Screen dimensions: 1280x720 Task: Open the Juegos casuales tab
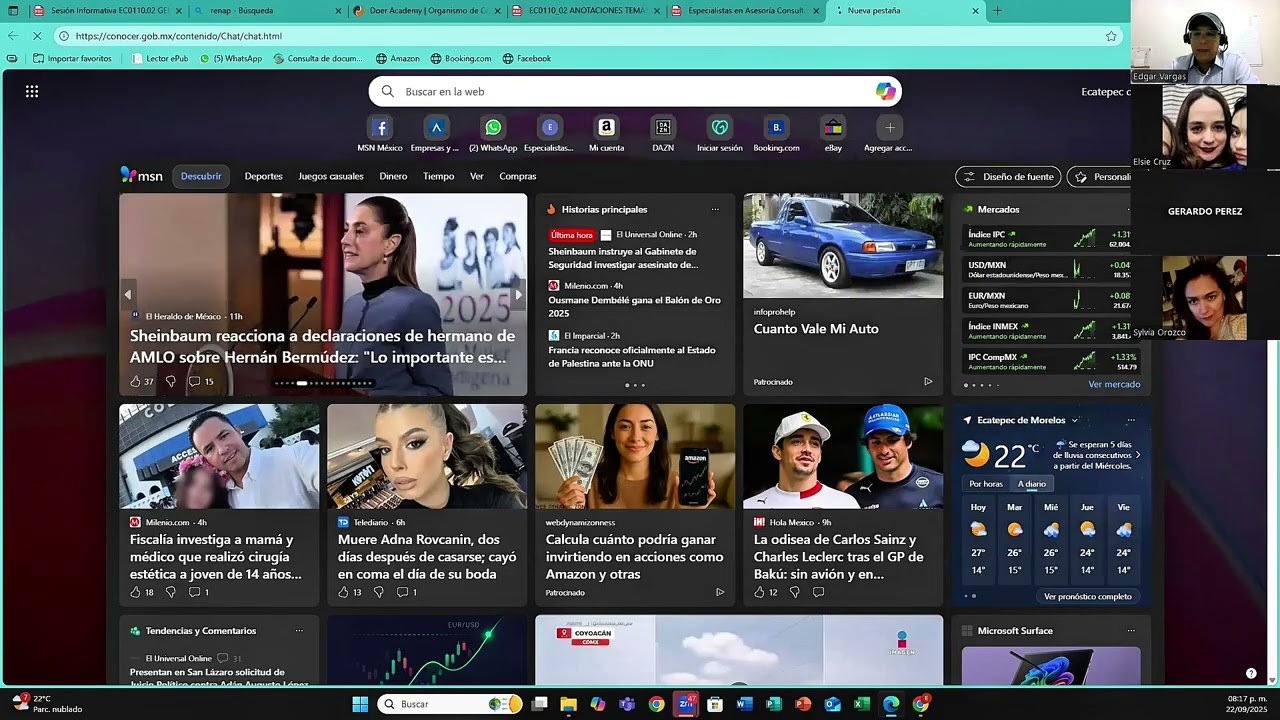pos(331,176)
